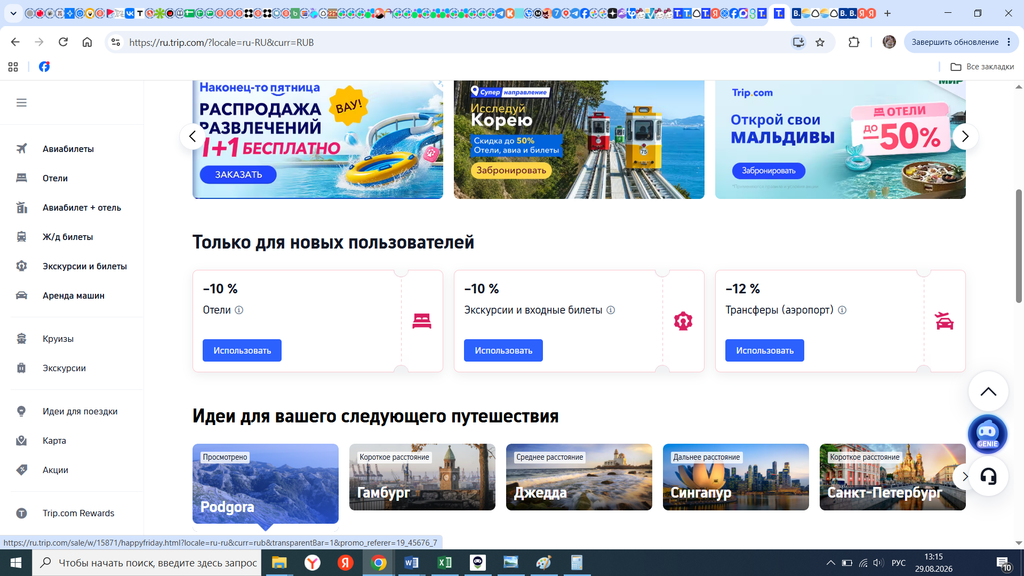1024x576 pixels.
Task: Show next promo banner
Action: click(965, 136)
